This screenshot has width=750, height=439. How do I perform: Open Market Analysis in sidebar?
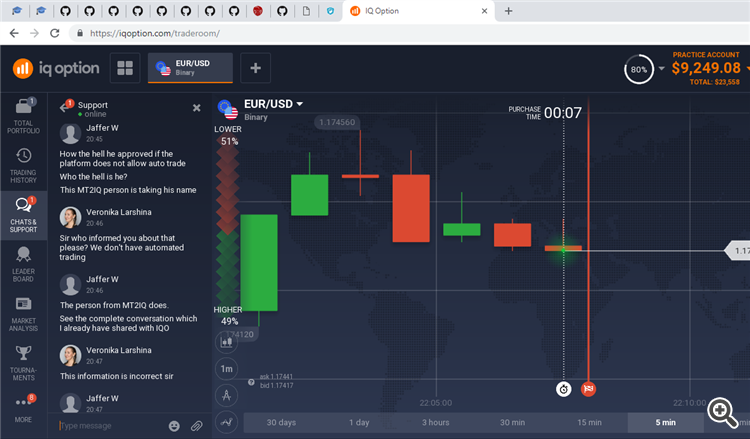(23, 314)
